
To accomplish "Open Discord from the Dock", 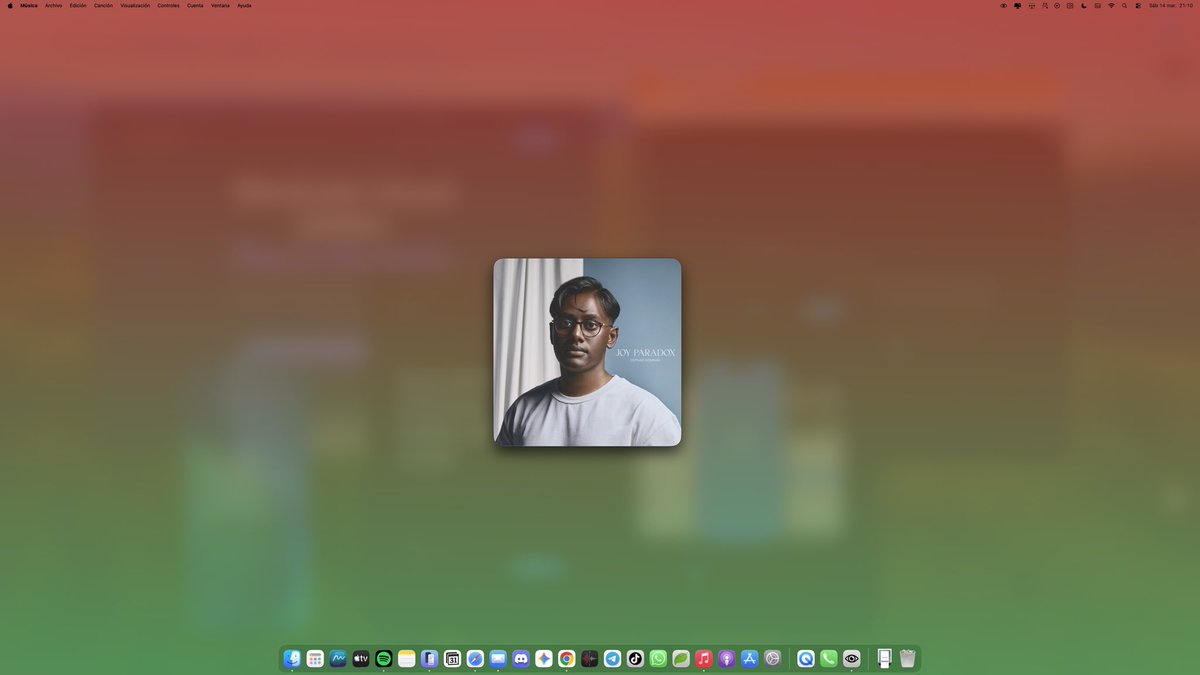I will click(521, 658).
